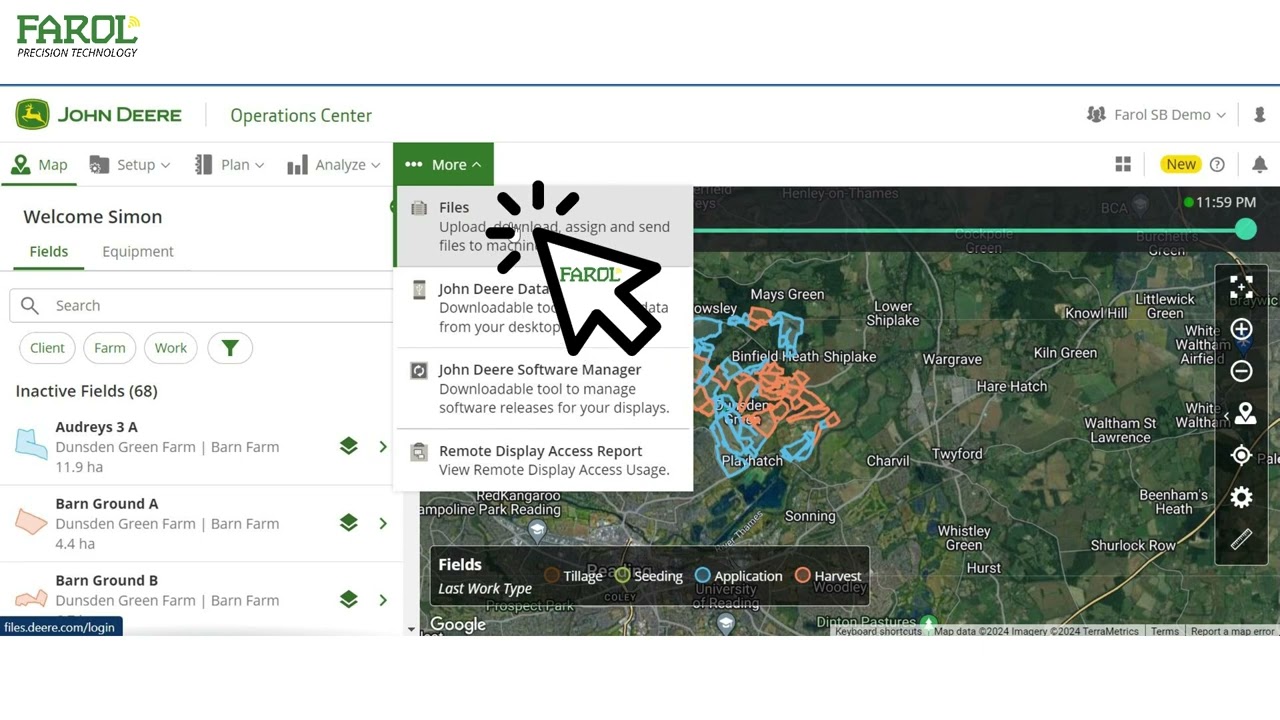The height and width of the screenshot is (720, 1280).
Task: Show layers for Barn Ground B
Action: pyautogui.click(x=348, y=600)
